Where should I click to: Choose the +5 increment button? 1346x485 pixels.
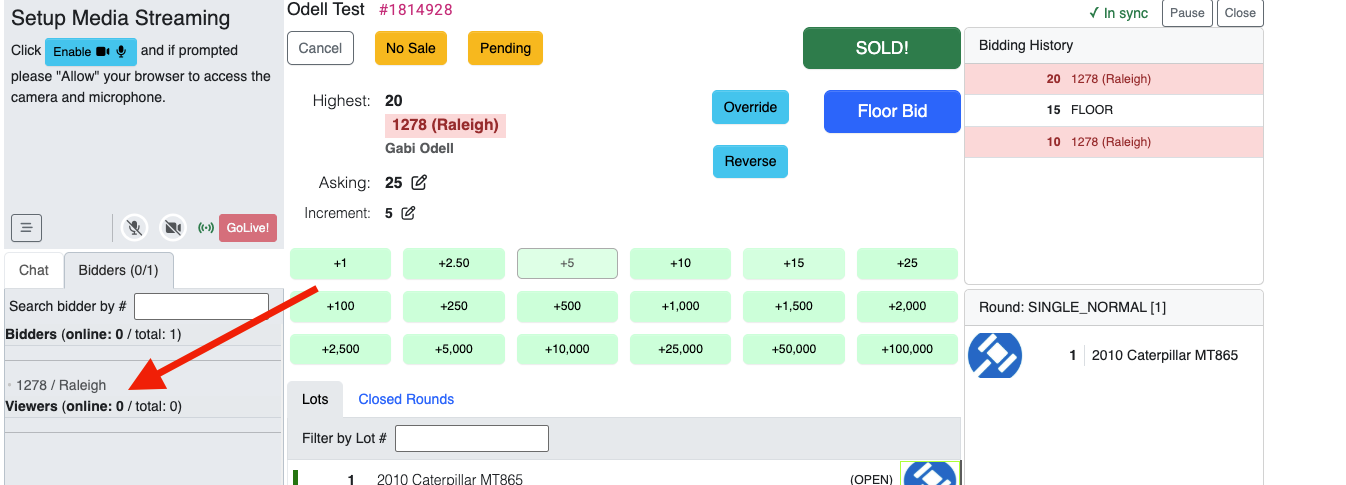pyautogui.click(x=567, y=264)
